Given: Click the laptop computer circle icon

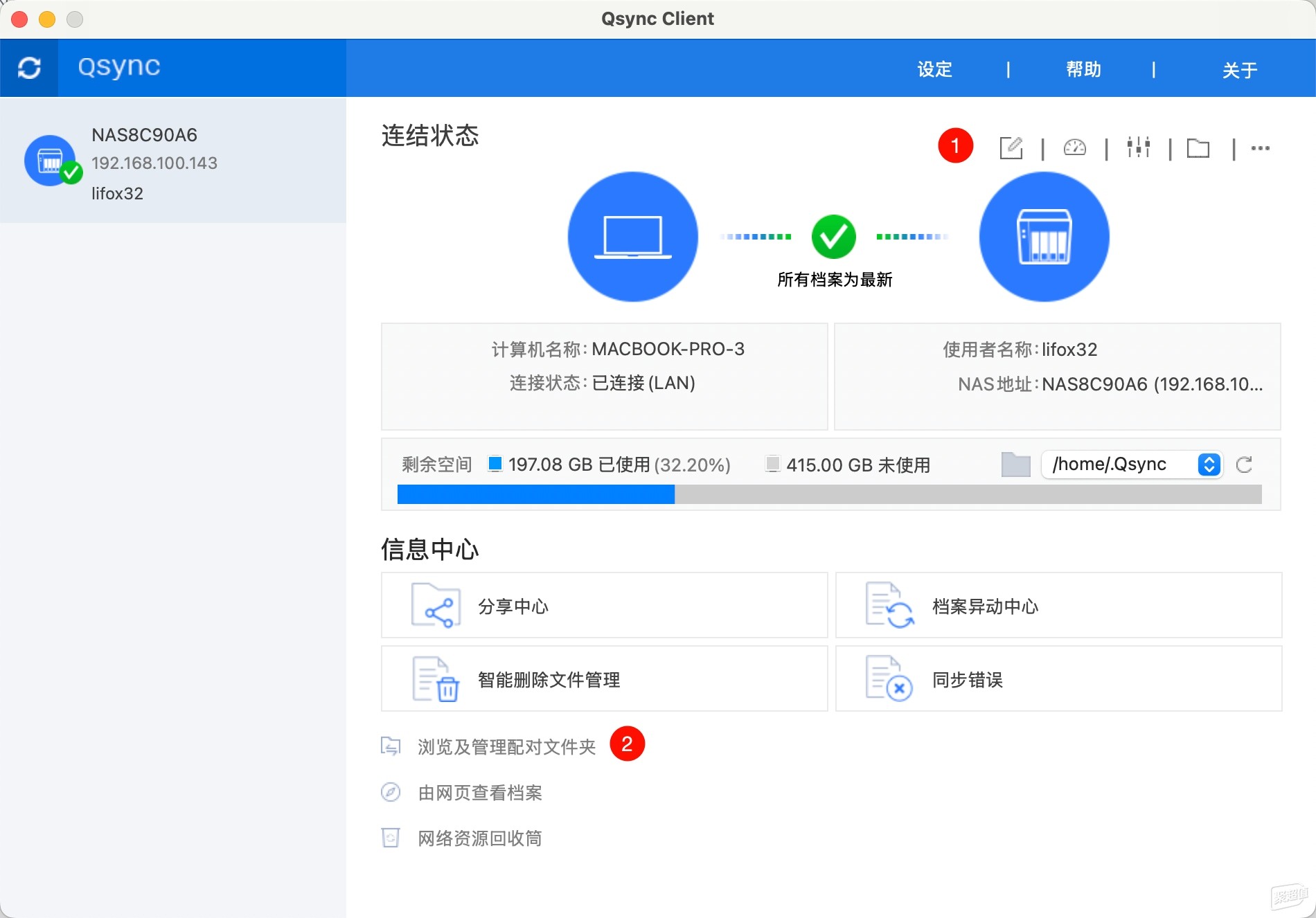Looking at the screenshot, I should pyautogui.click(x=633, y=237).
